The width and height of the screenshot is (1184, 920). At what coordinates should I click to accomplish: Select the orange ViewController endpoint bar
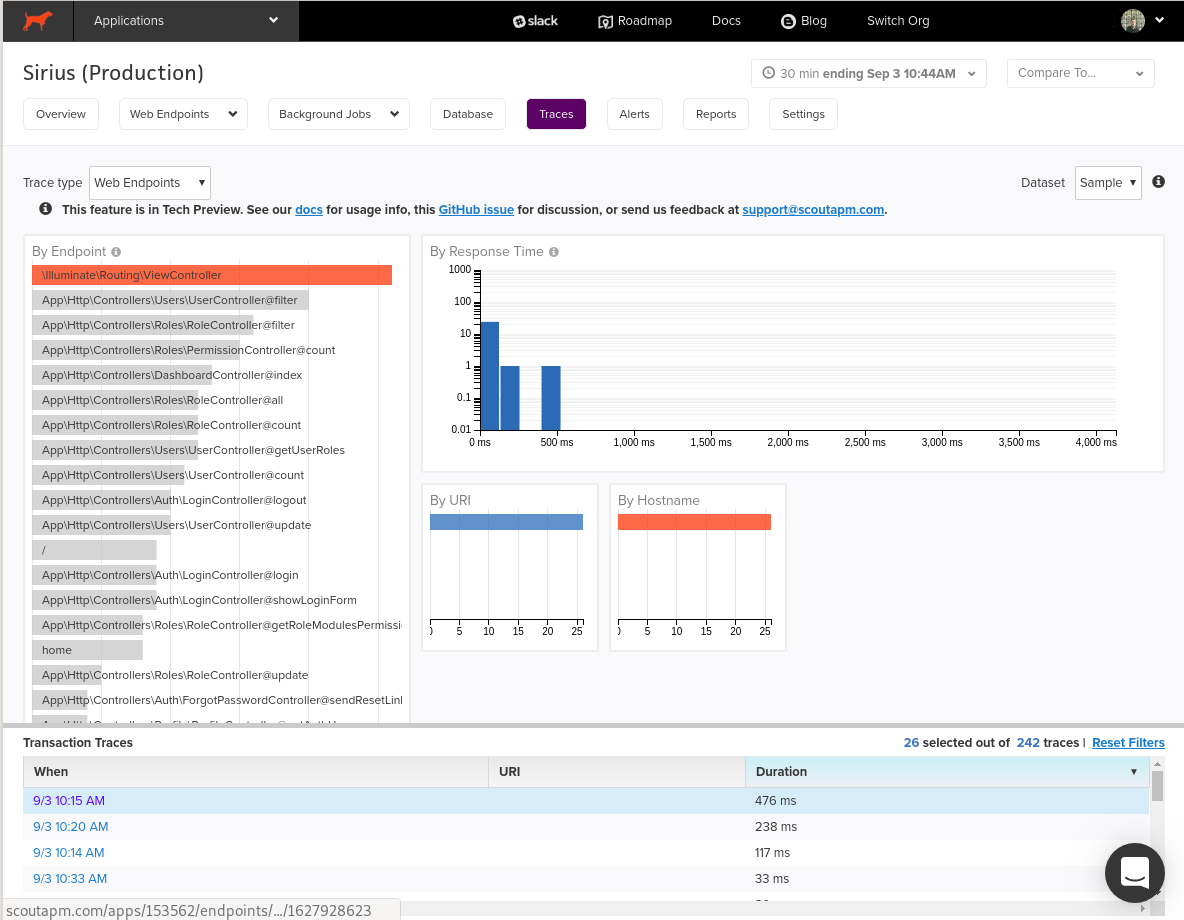[x=211, y=275]
